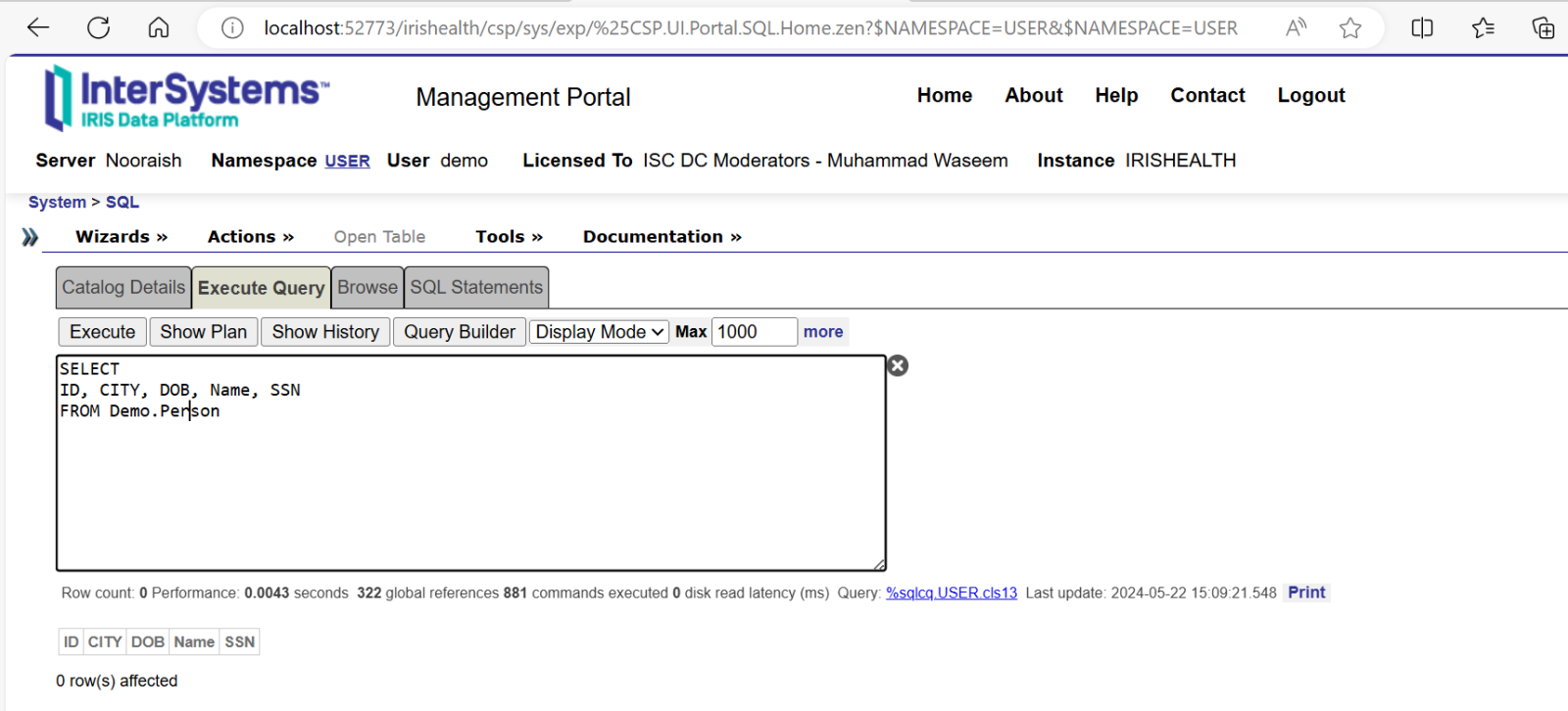This screenshot has width=1568, height=711.
Task: Open the split screen icon
Action: click(1422, 28)
